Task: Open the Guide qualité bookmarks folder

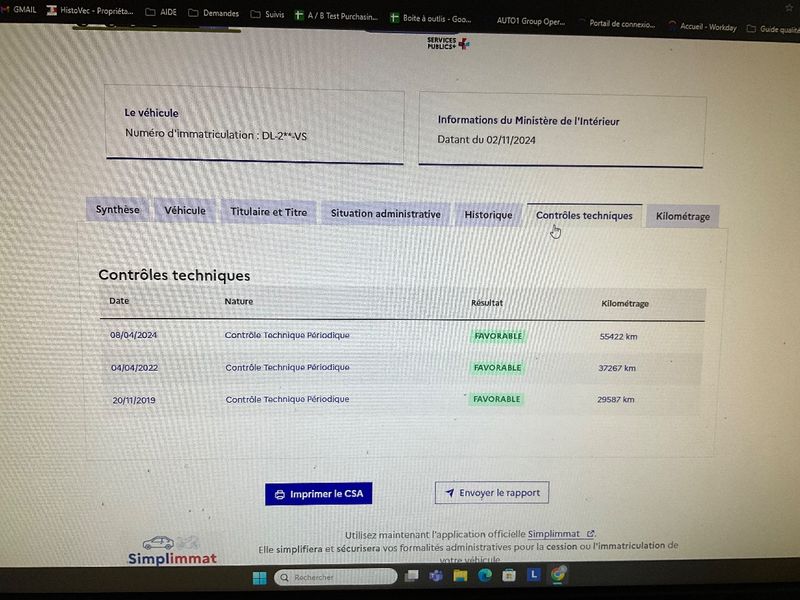Action: 773,29
